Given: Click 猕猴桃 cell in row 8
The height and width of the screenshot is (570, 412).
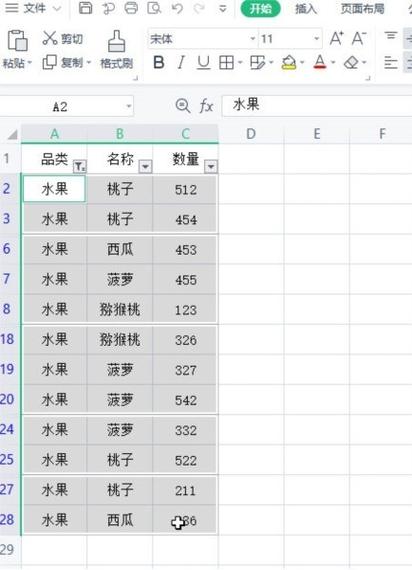Looking at the screenshot, I should pyautogui.click(x=120, y=310).
